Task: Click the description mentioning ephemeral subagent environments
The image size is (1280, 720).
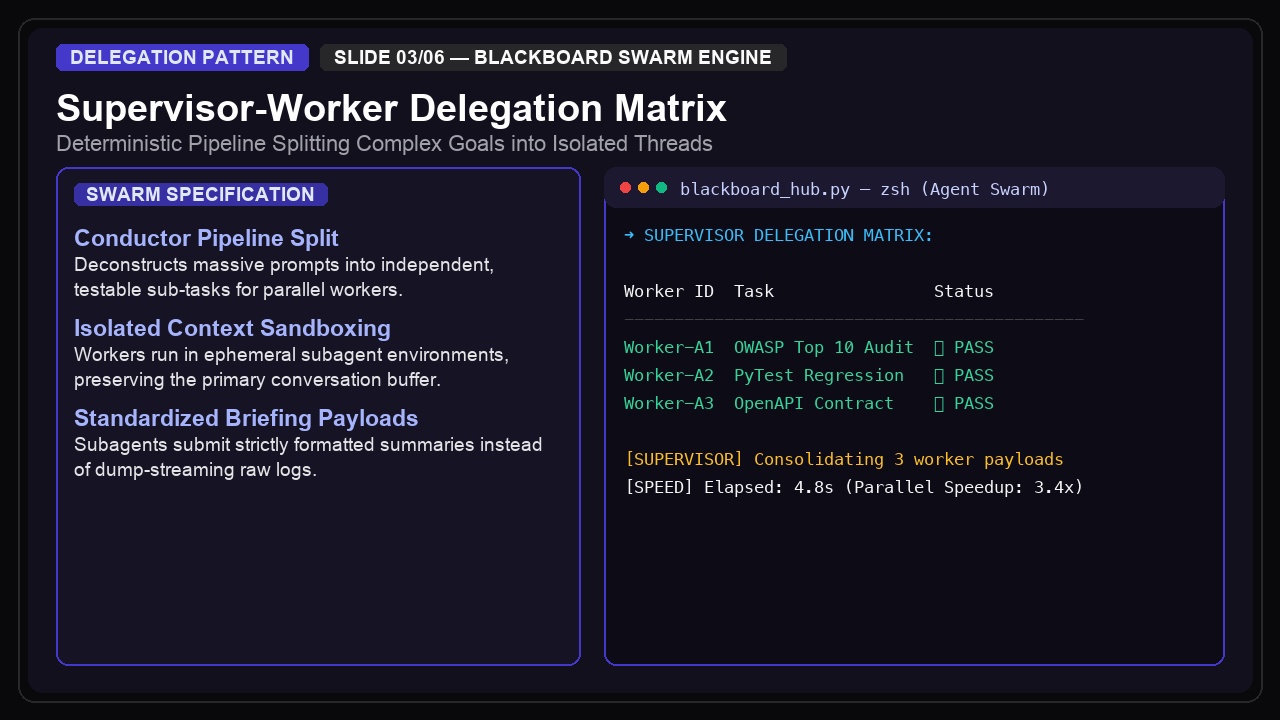Action: tap(291, 368)
